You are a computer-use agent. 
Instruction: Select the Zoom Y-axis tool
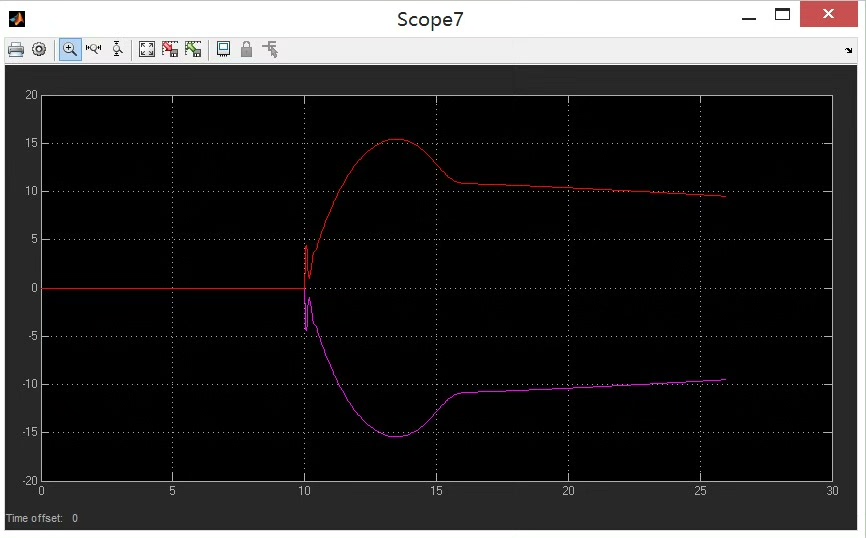117,50
